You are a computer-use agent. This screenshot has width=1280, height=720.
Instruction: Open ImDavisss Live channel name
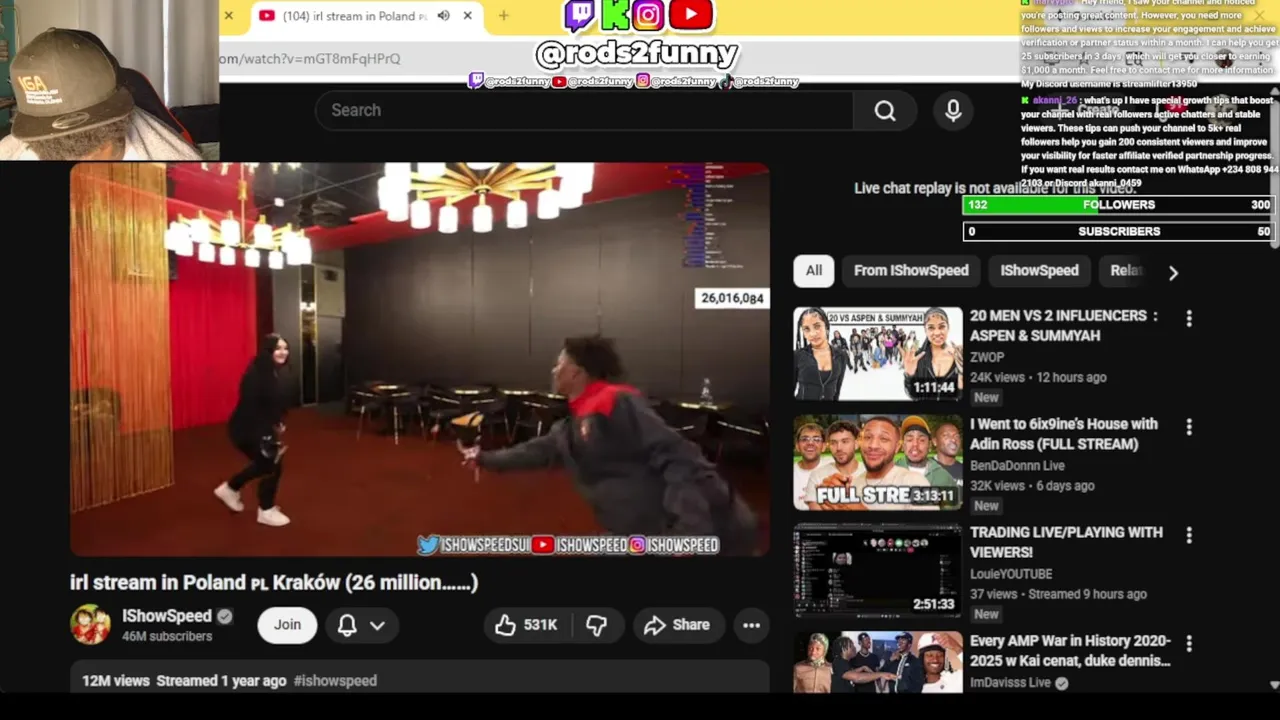1010,683
